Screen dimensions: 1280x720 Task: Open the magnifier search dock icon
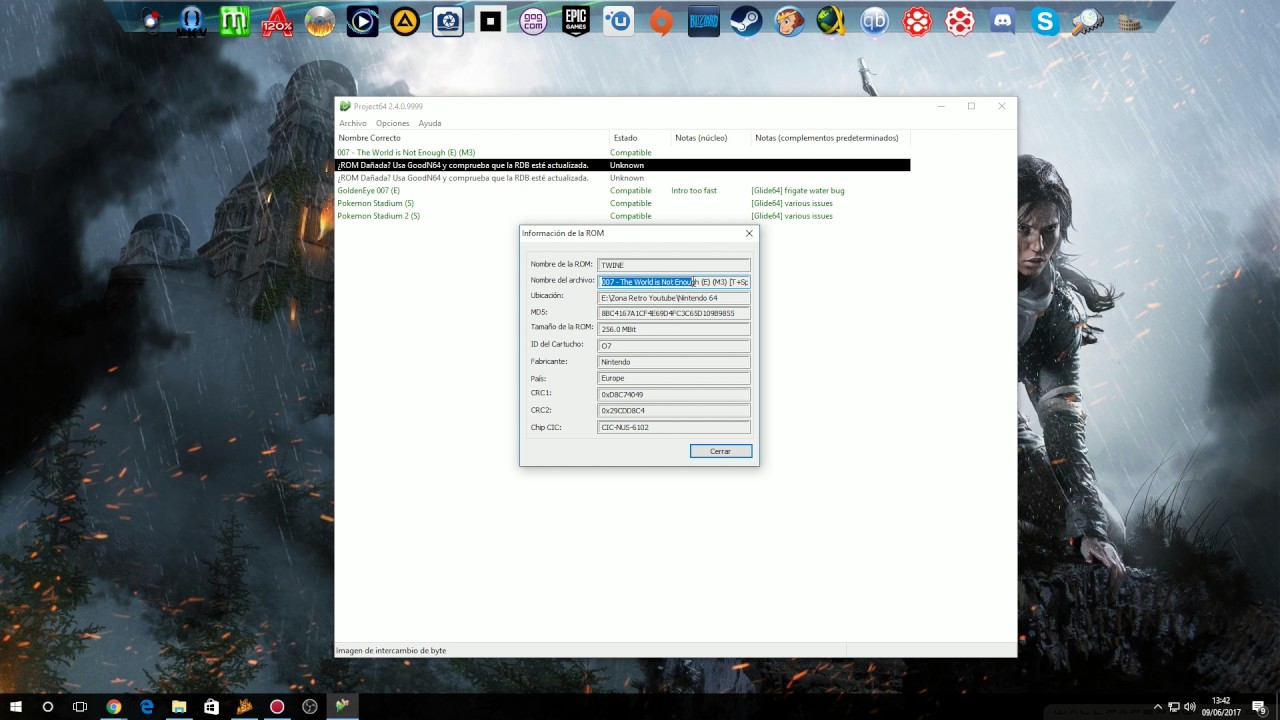(x=1087, y=21)
